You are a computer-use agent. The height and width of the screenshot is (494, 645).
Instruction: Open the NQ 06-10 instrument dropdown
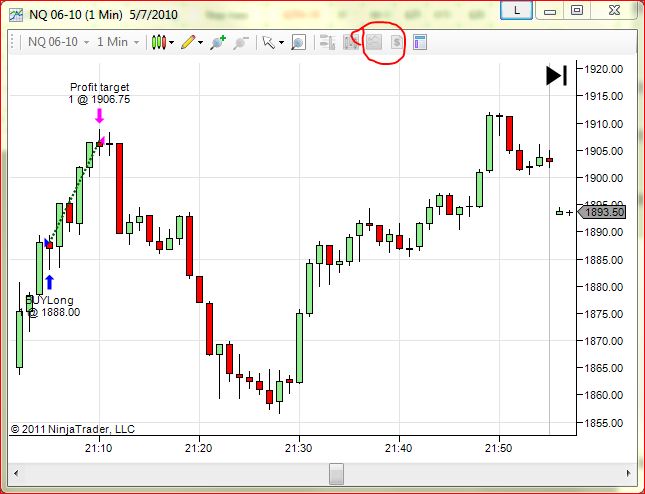point(58,42)
